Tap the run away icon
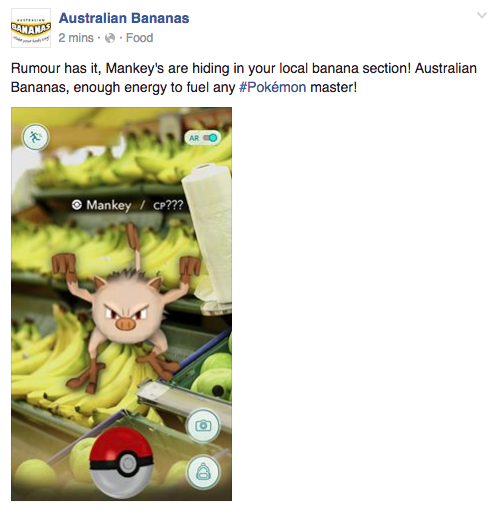This screenshot has width=491, height=513. click(x=35, y=137)
